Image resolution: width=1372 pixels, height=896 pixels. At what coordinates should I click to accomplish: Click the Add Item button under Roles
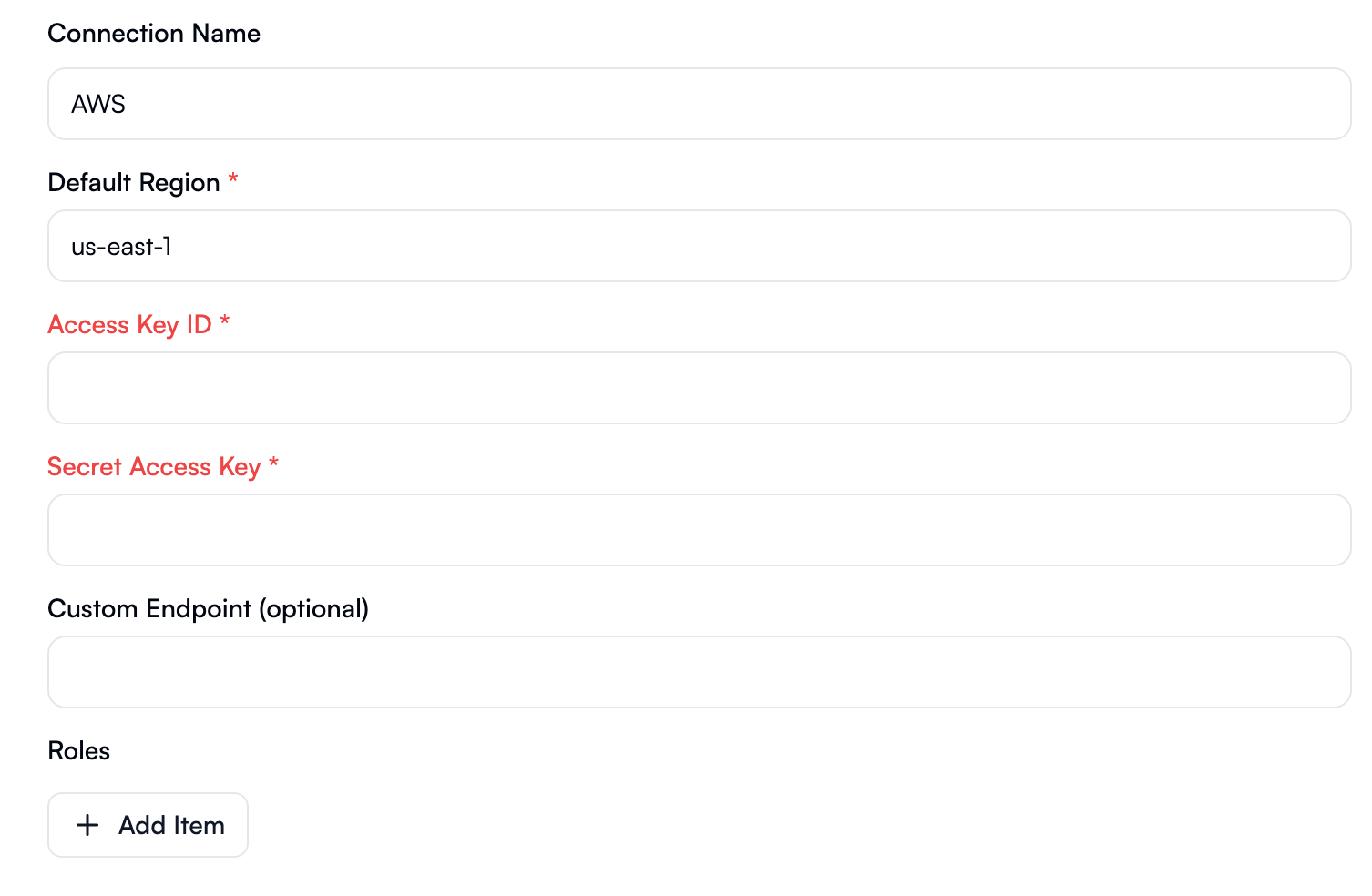148,825
